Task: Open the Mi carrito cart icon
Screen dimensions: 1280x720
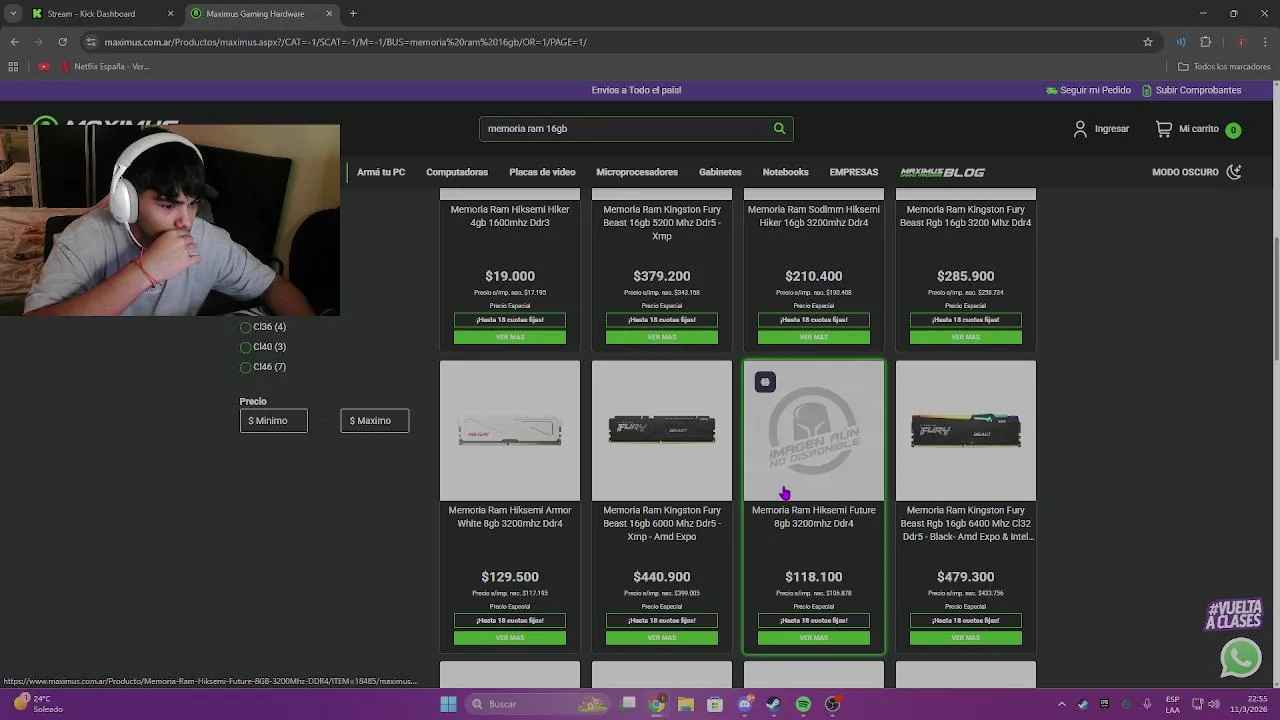Action: coord(1164,129)
